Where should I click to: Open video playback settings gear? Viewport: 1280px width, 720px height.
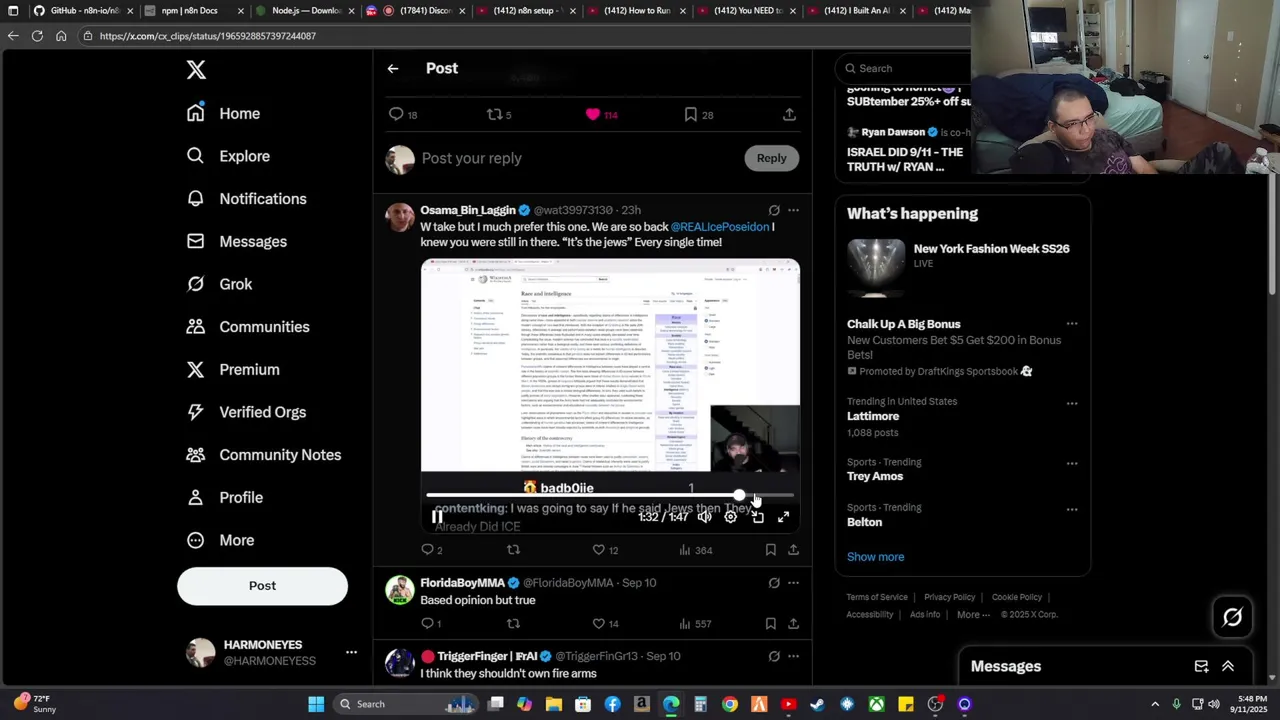point(731,517)
